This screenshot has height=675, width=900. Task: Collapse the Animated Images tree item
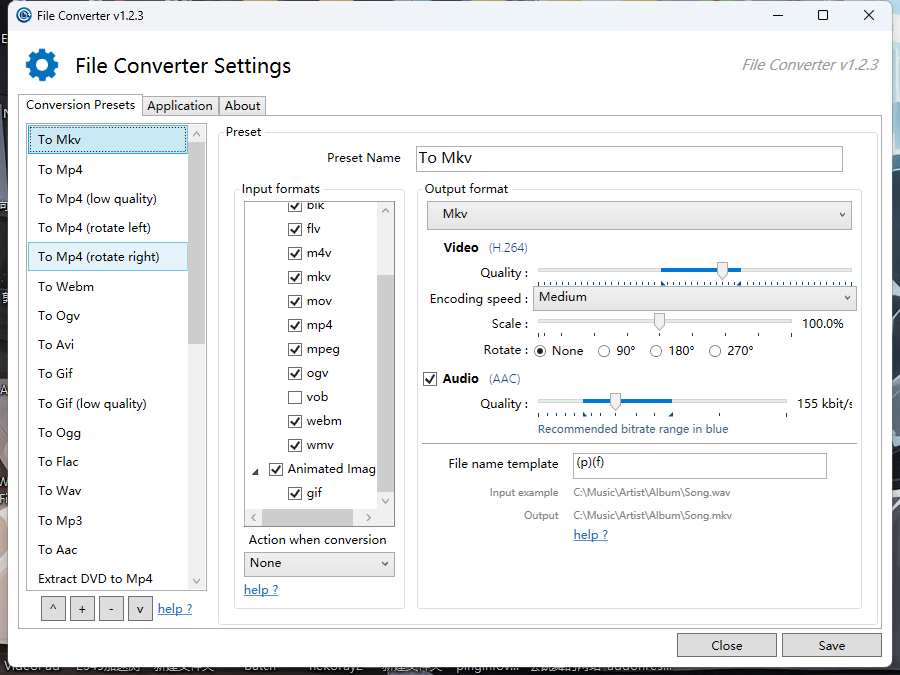256,468
